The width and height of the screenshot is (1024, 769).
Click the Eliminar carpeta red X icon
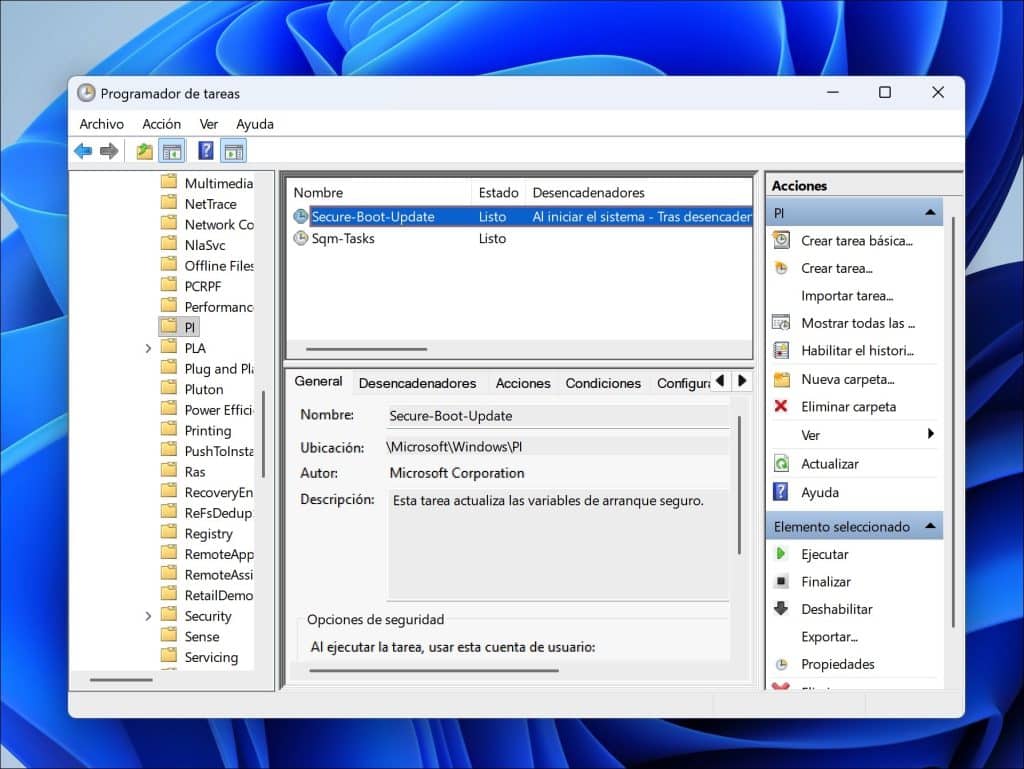[781, 407]
